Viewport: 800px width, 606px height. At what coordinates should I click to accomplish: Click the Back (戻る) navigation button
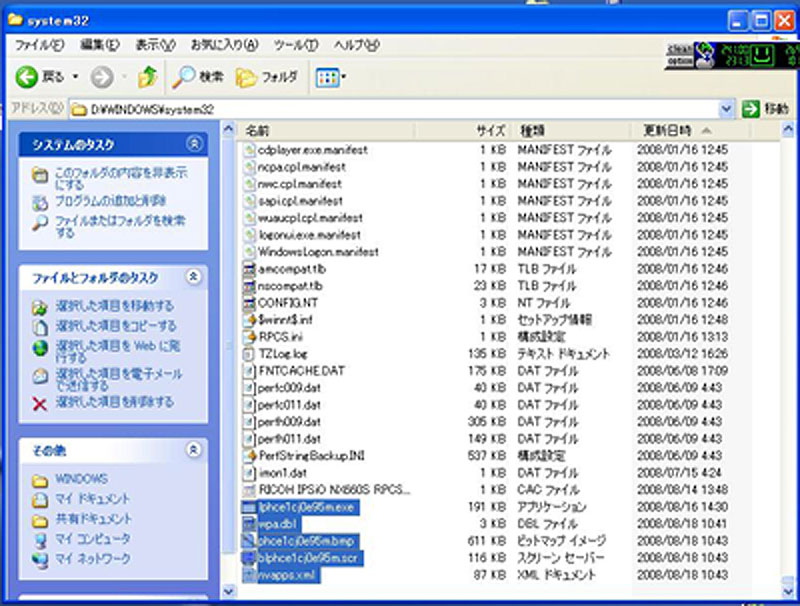40,77
